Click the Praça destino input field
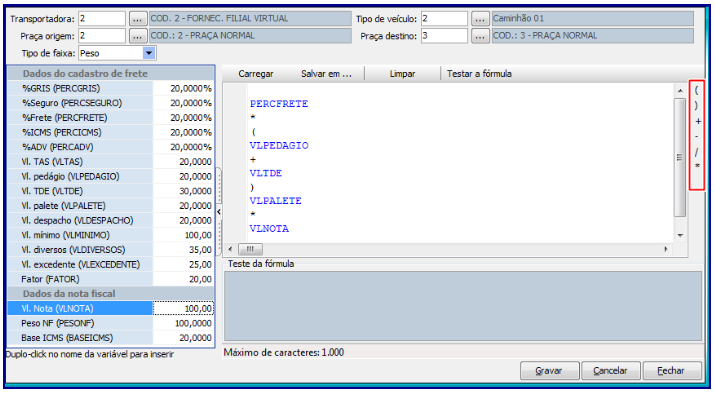The image size is (715, 393). click(444, 36)
